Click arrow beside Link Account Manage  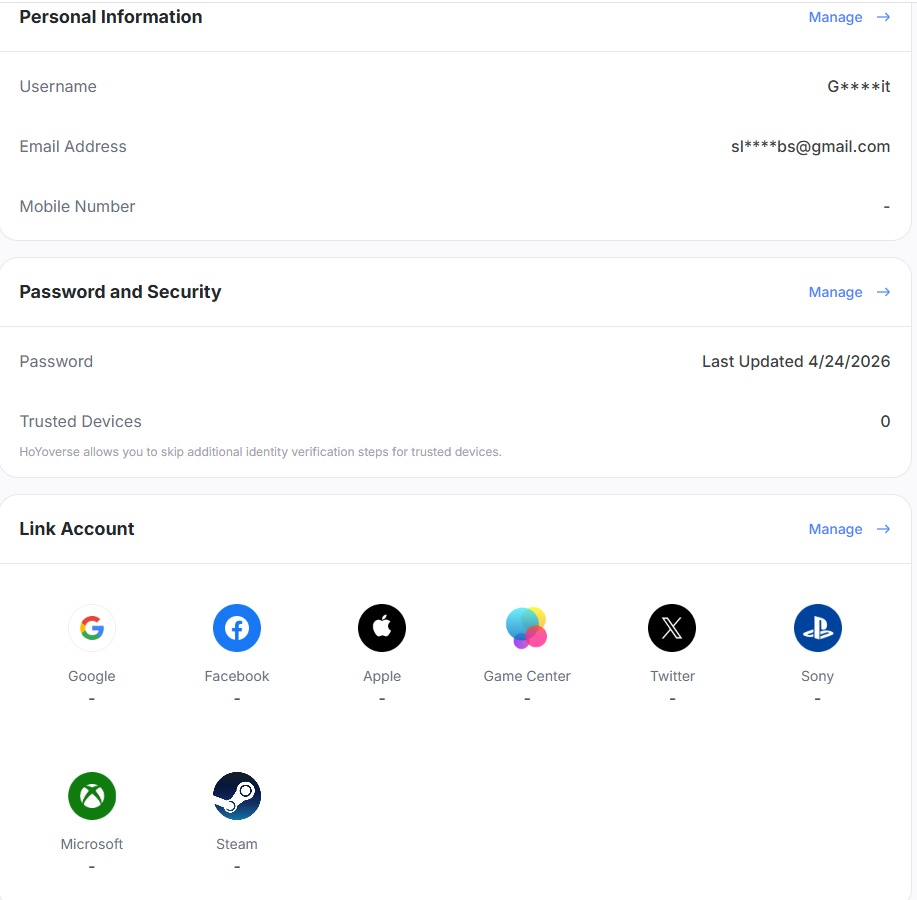[883, 529]
